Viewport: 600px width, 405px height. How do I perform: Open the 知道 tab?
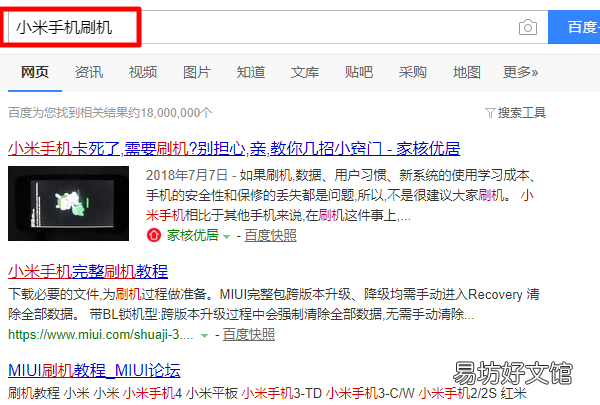tap(251, 72)
